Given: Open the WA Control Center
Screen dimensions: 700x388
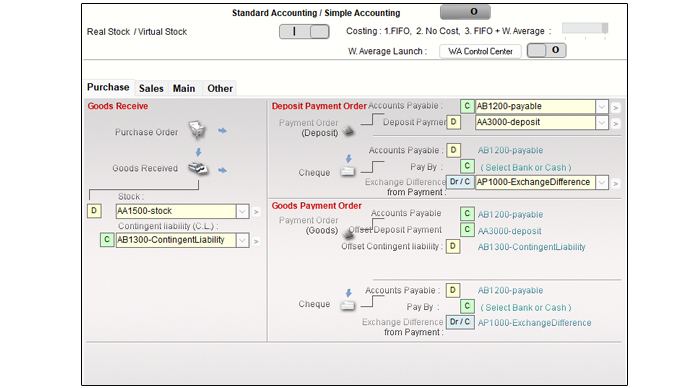Looking at the screenshot, I should [x=480, y=51].
